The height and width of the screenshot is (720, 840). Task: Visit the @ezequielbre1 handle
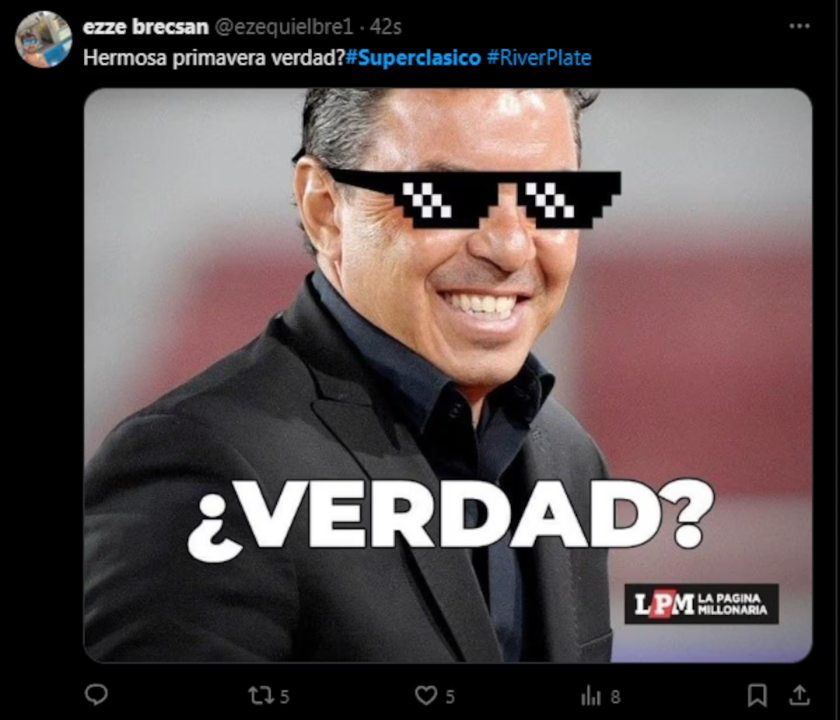pyautogui.click(x=284, y=26)
